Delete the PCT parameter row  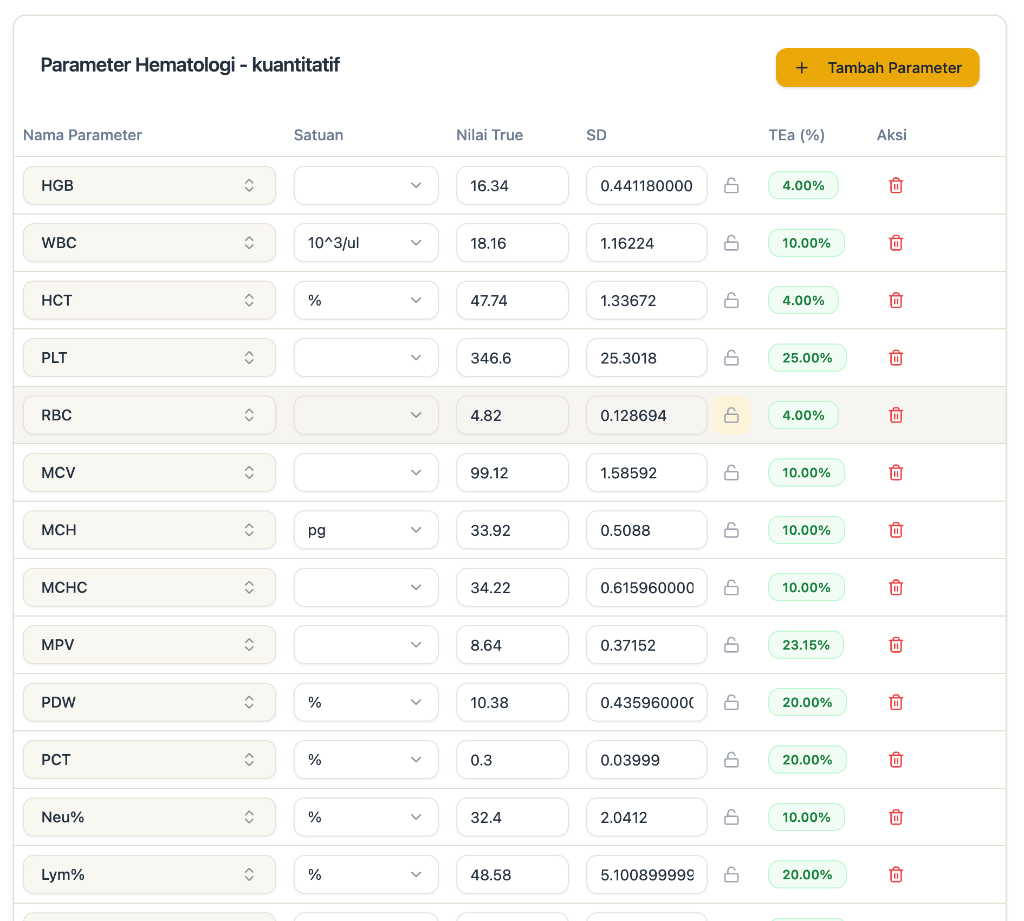(x=896, y=760)
